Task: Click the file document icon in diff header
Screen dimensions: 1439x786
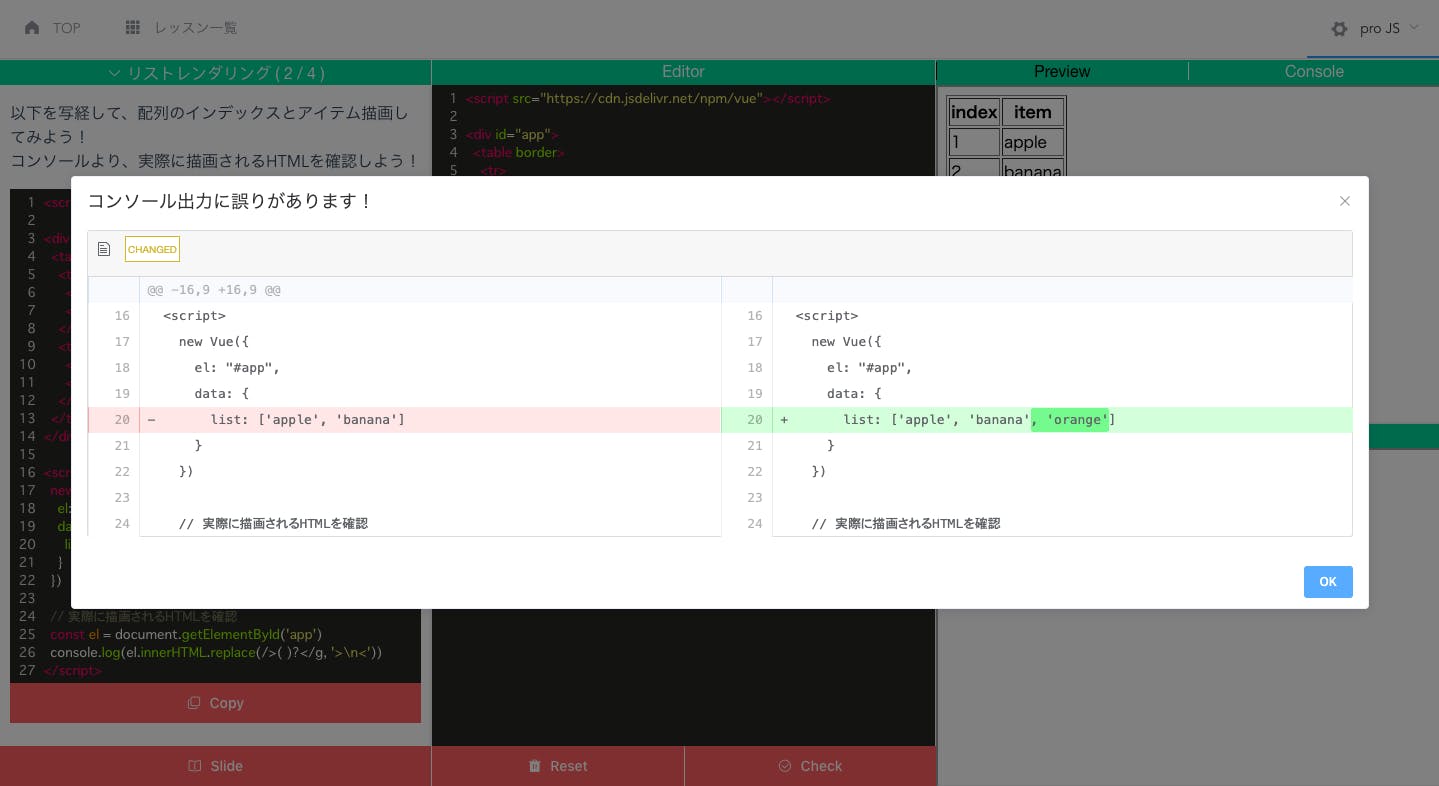Action: (104, 249)
